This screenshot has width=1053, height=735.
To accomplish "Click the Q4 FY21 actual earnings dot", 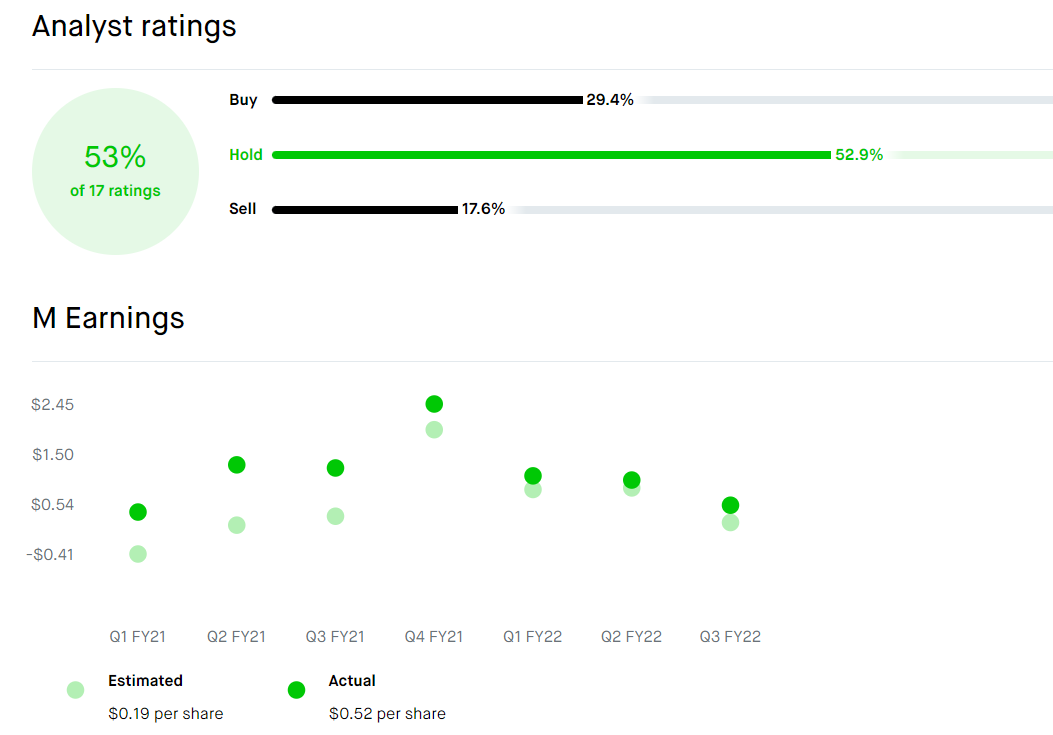I will pos(434,404).
